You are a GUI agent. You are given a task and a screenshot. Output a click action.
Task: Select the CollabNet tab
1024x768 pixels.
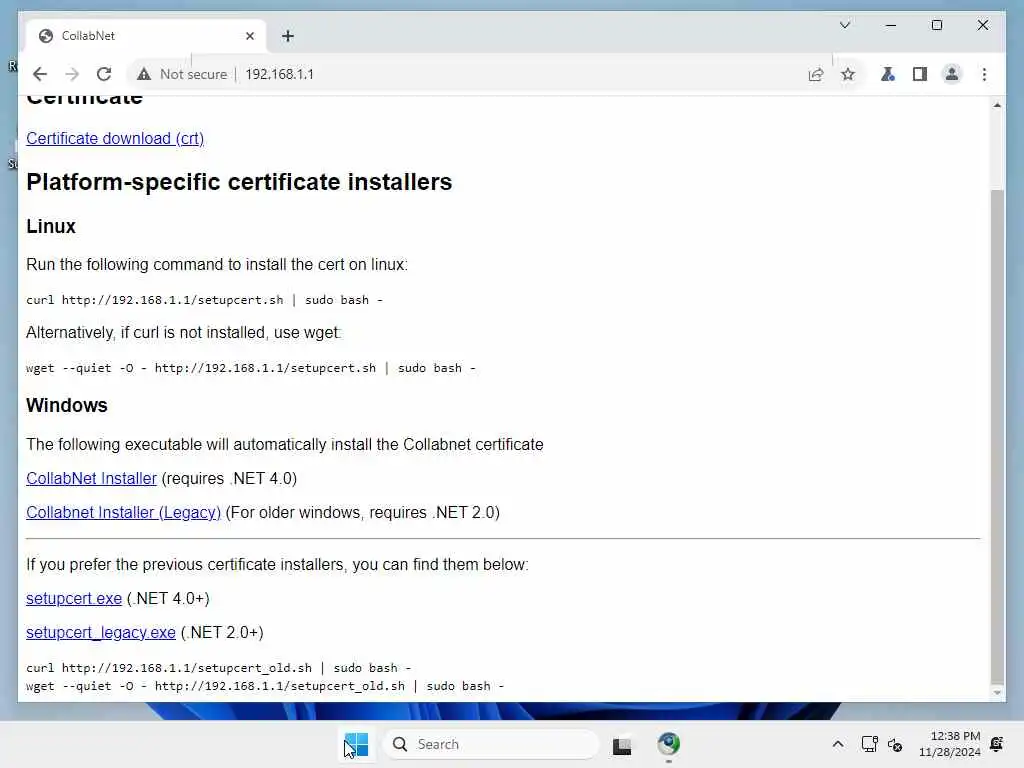(145, 37)
